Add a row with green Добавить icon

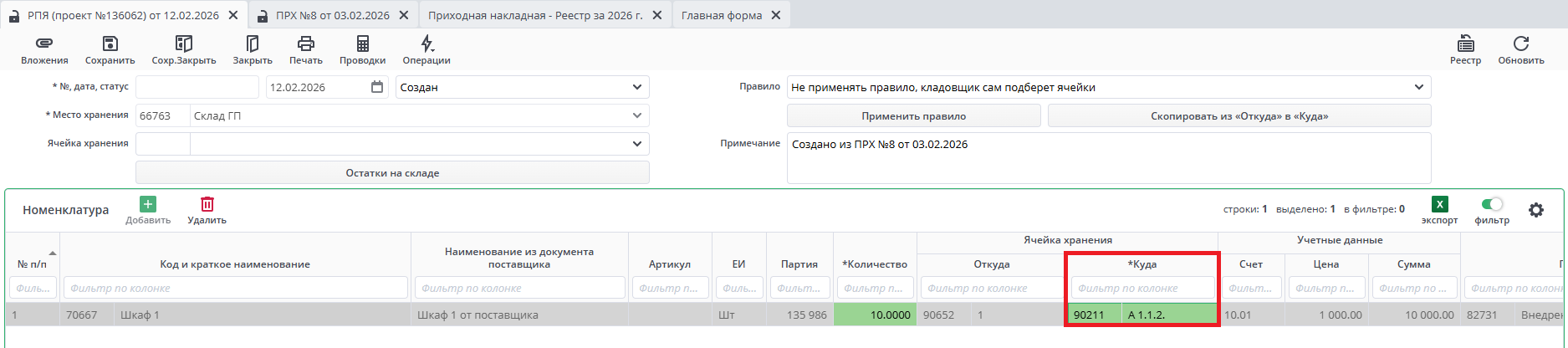click(x=148, y=204)
